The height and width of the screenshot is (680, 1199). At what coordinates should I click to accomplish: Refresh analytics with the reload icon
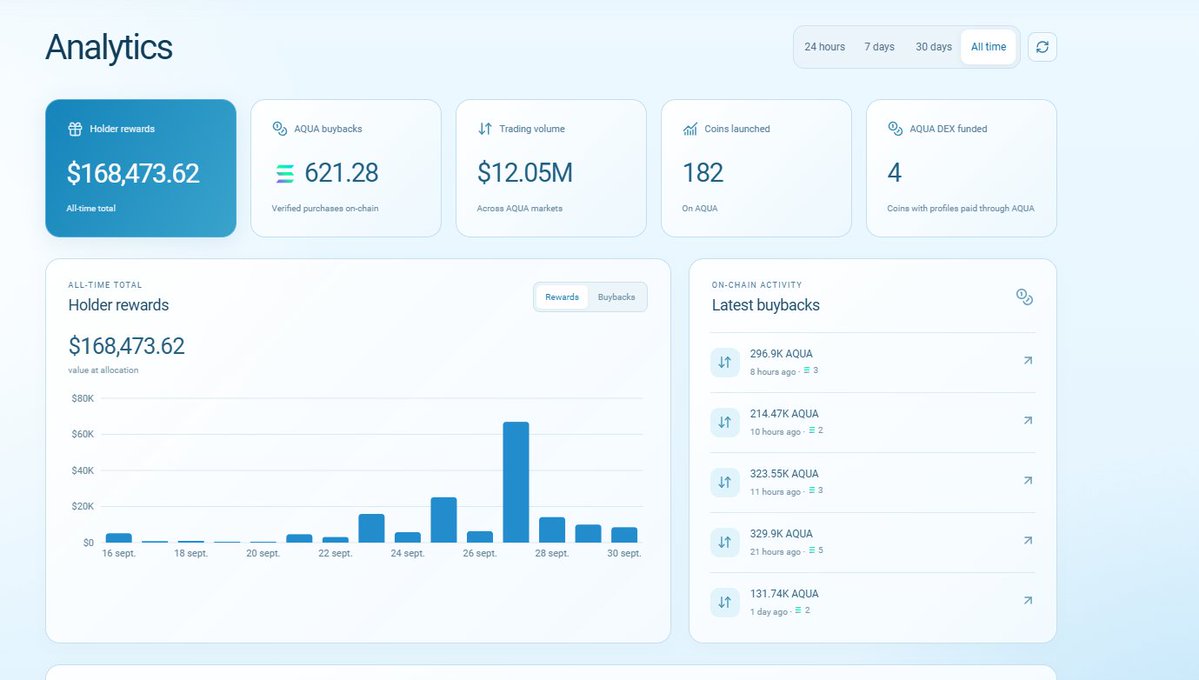coord(1042,47)
